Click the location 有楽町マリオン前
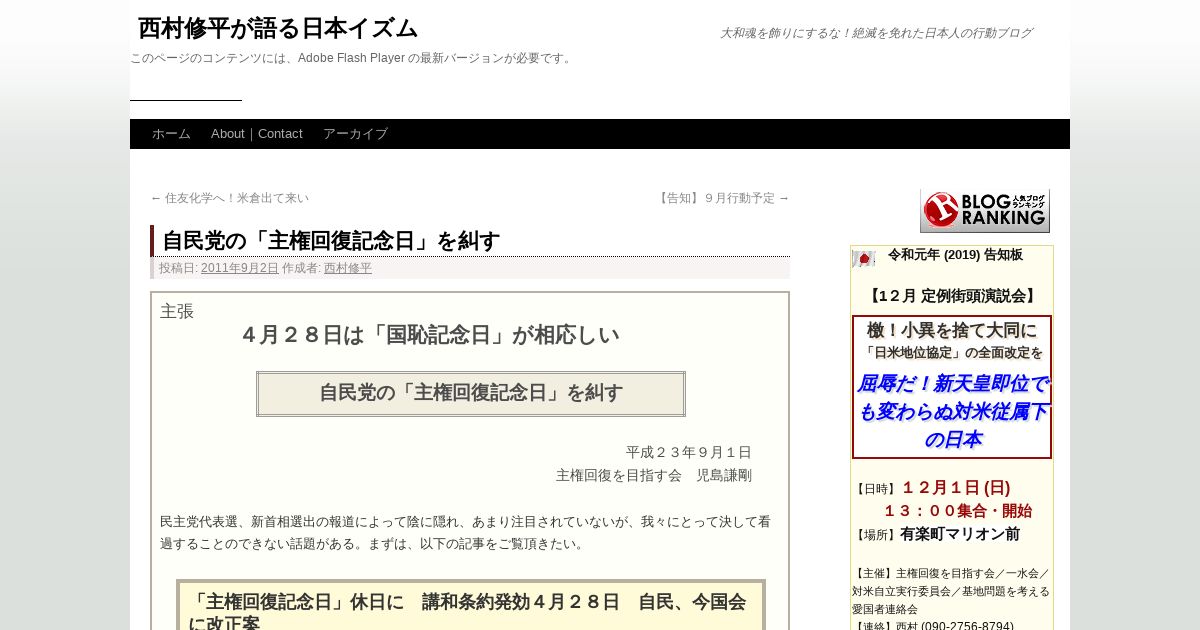The image size is (1200, 630). tap(960, 534)
